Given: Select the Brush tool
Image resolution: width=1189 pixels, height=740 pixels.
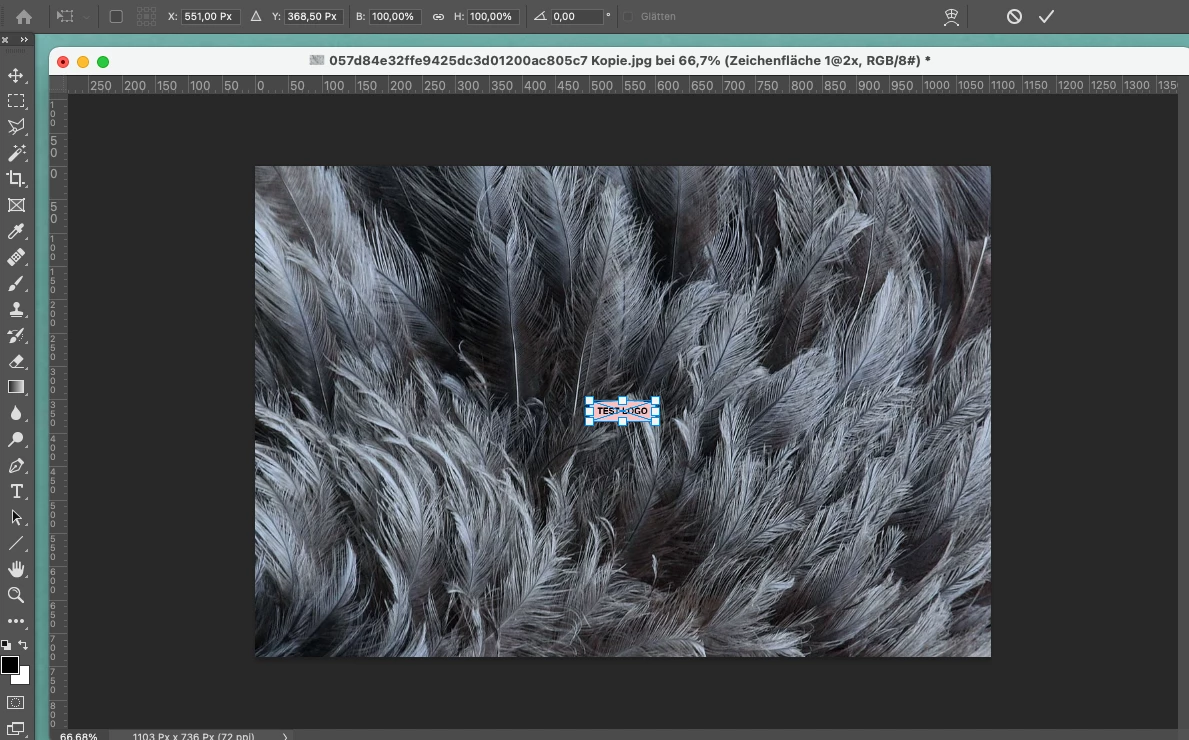Looking at the screenshot, I should pos(16,284).
